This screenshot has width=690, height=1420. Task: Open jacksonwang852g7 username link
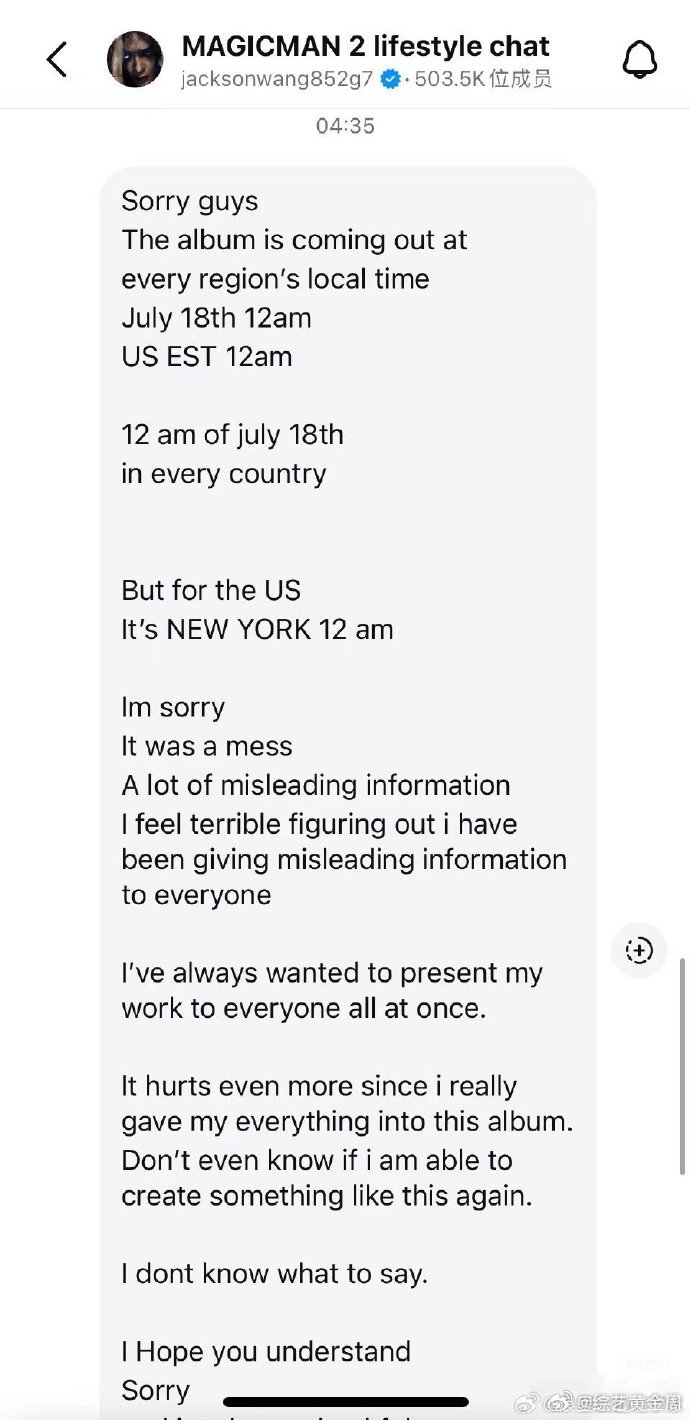click(x=277, y=79)
